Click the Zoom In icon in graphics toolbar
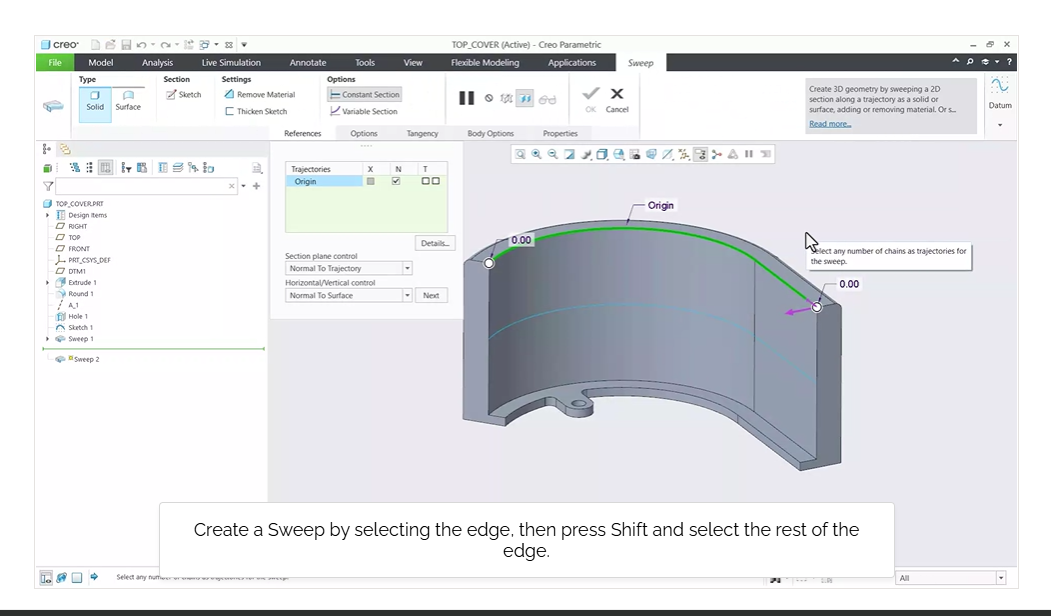The height and width of the screenshot is (616, 1051). coord(537,154)
